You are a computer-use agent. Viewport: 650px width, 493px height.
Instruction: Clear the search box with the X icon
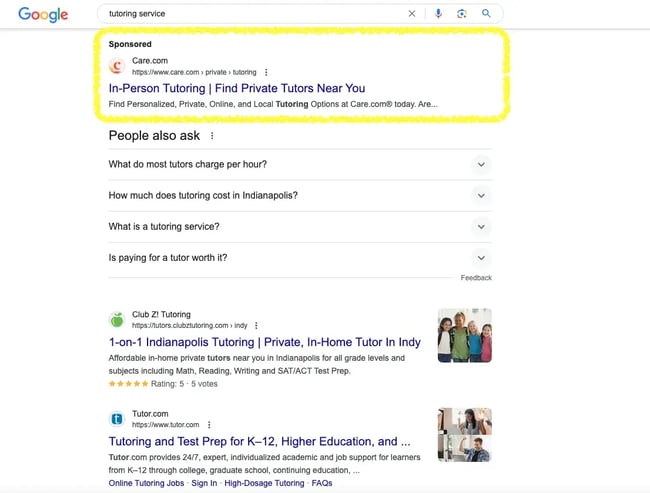point(412,14)
